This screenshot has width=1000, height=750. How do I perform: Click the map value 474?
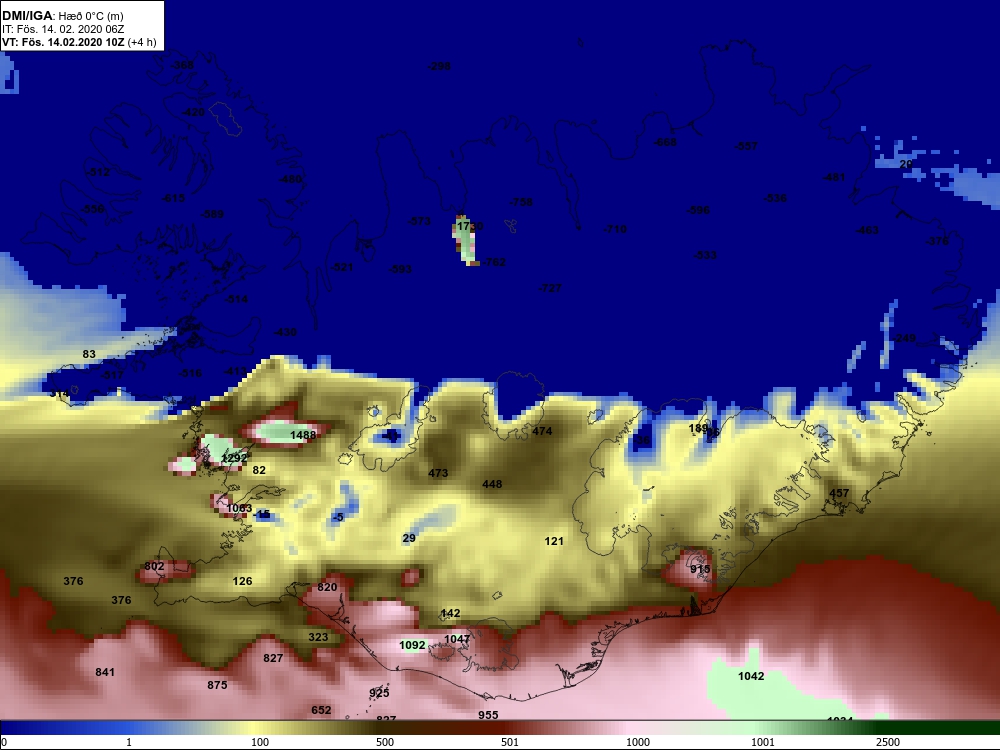click(x=542, y=431)
